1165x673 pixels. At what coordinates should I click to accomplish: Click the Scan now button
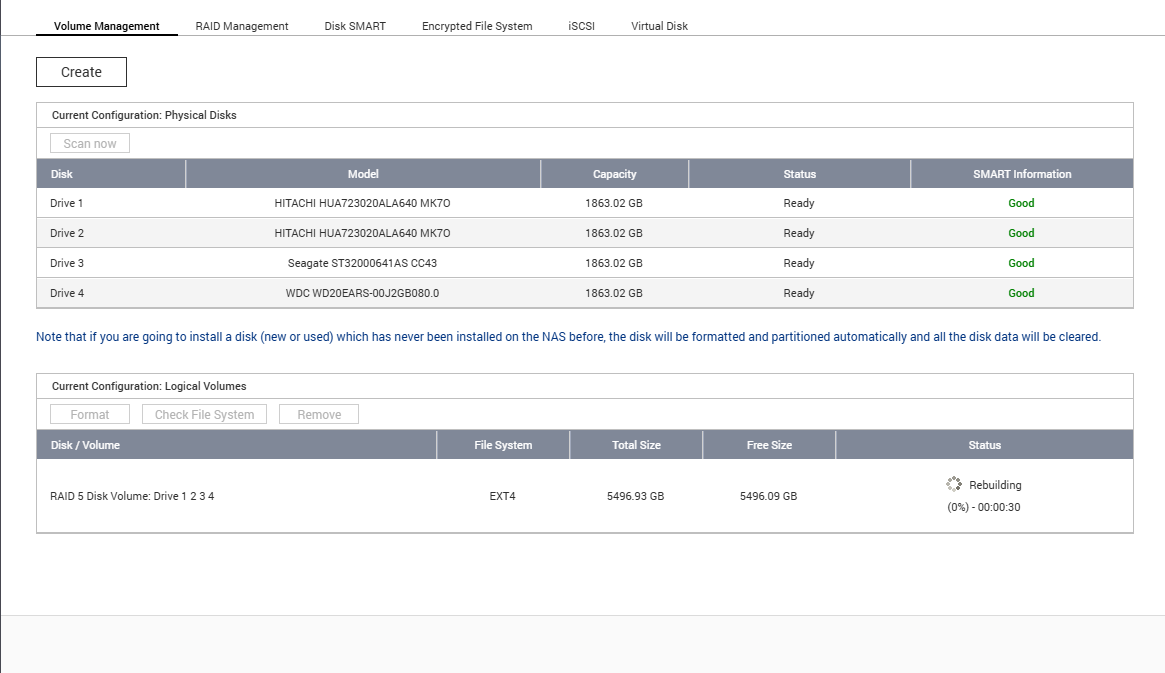click(x=90, y=143)
